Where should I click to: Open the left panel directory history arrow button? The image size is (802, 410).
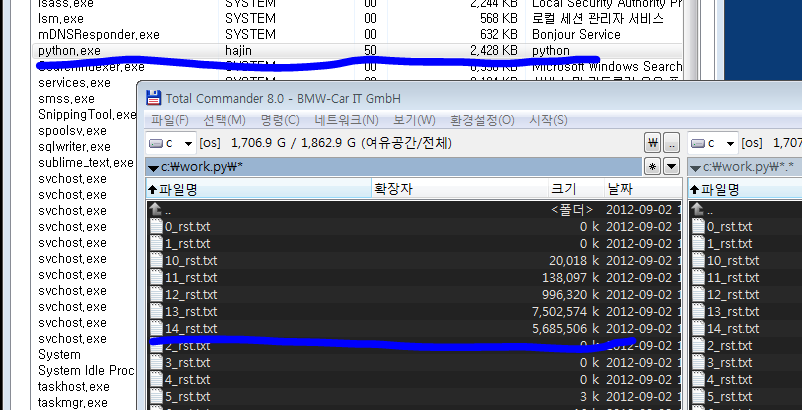pos(671,166)
